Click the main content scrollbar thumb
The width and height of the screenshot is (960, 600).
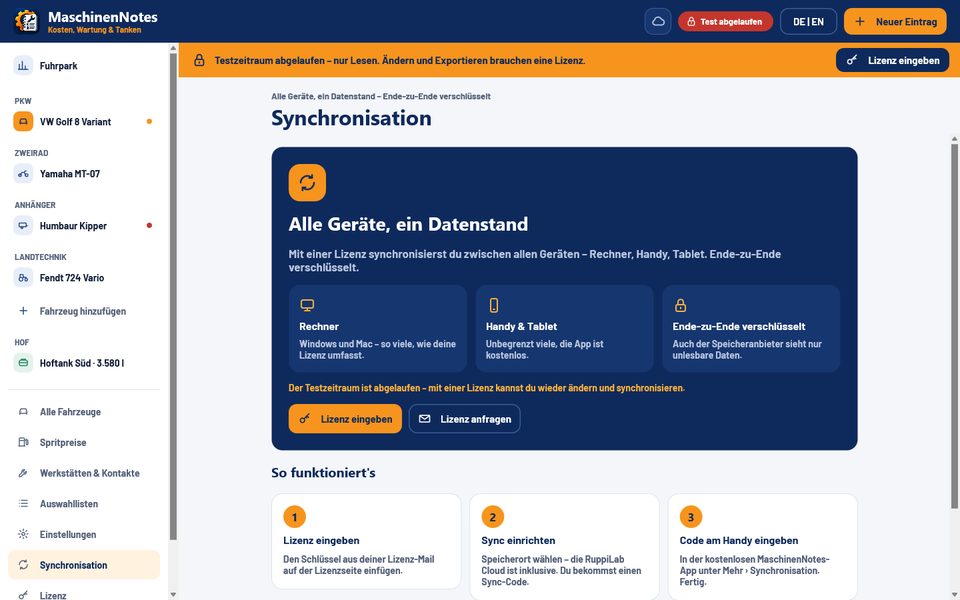click(954, 326)
